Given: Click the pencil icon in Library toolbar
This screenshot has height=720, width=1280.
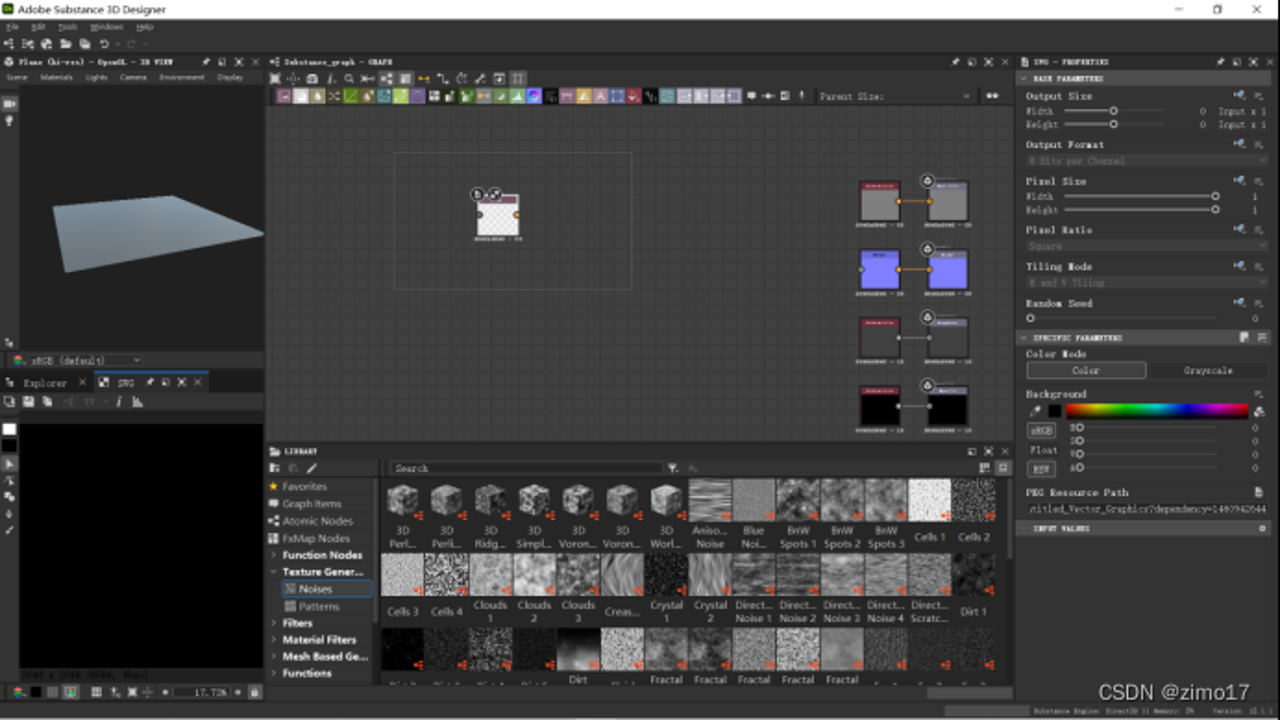Looking at the screenshot, I should pyautogui.click(x=312, y=468).
